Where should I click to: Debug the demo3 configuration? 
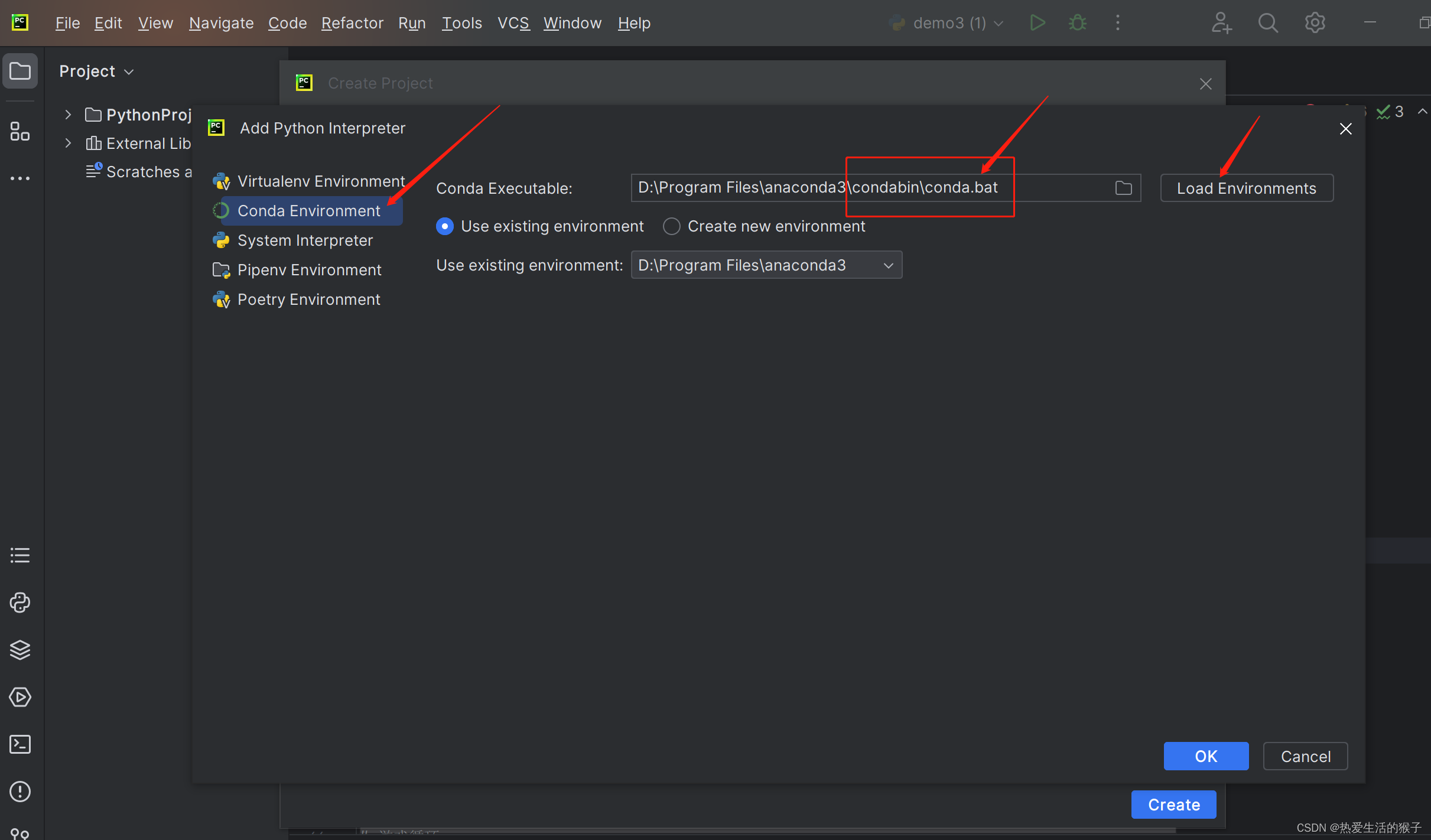tap(1078, 23)
